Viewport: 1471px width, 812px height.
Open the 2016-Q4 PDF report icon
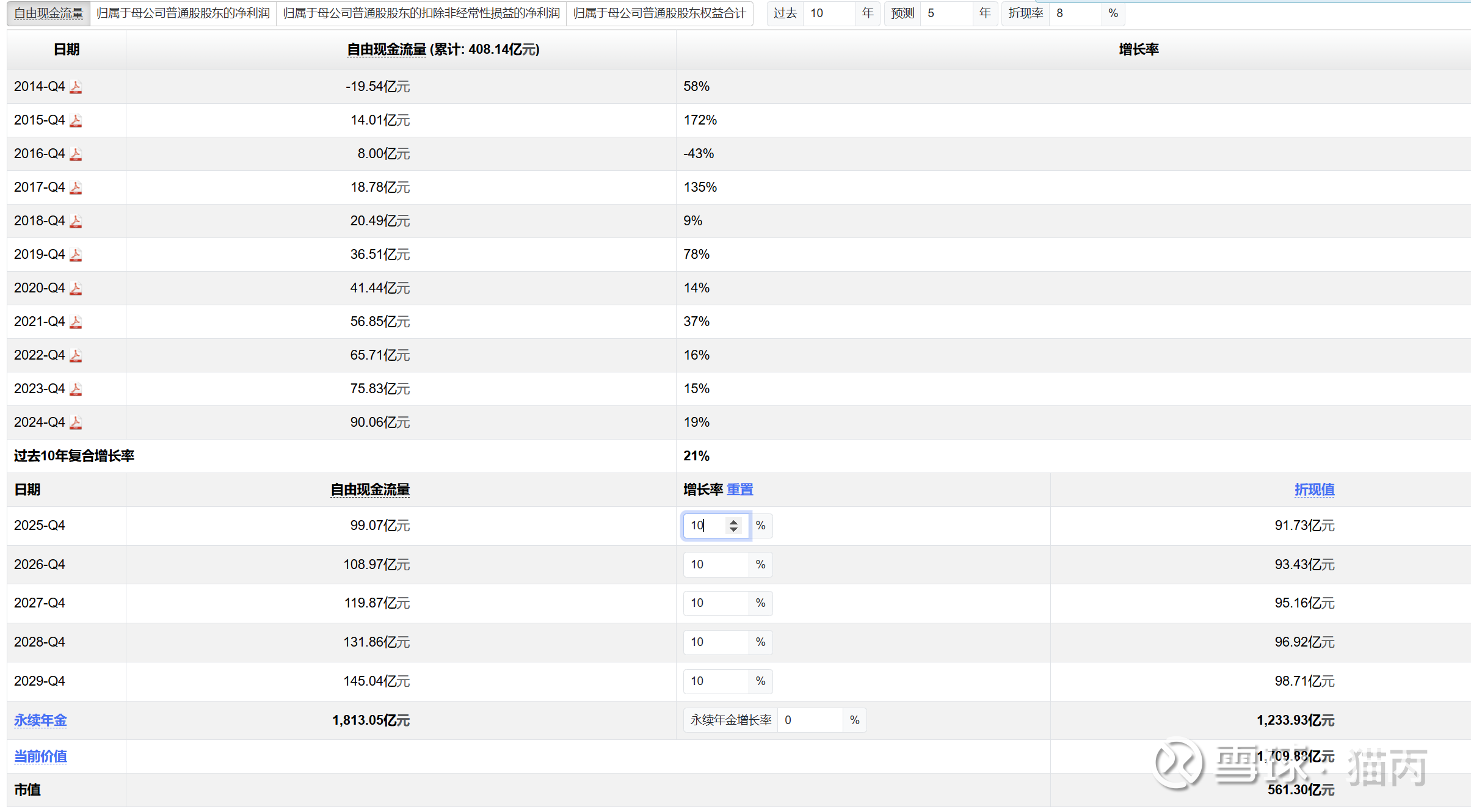(x=76, y=154)
